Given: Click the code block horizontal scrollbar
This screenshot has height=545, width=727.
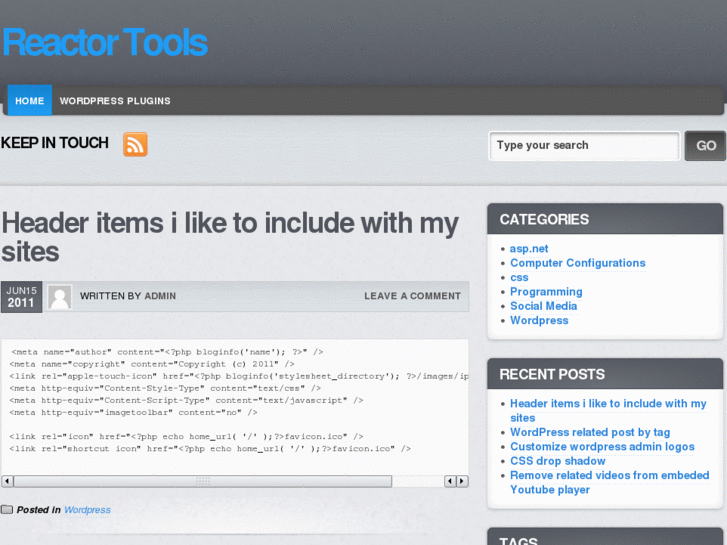Looking at the screenshot, I should point(204,481).
